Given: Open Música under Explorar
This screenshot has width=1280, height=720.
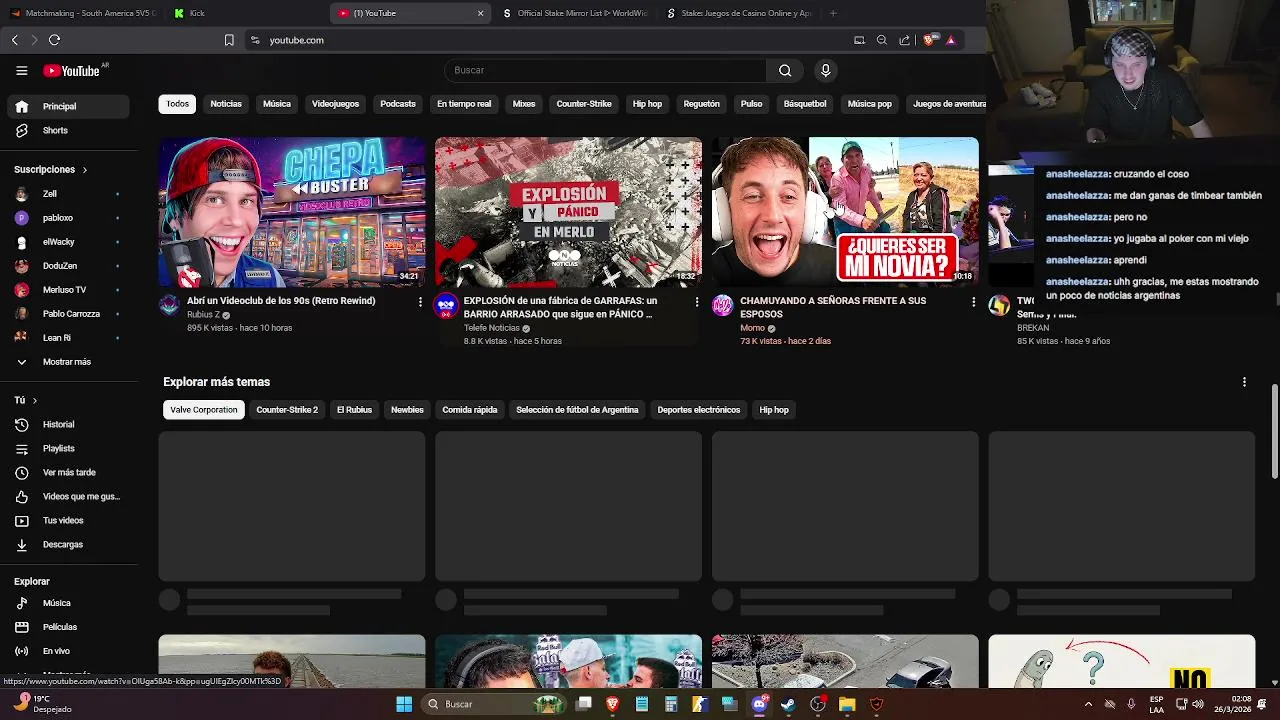Looking at the screenshot, I should (68, 603).
